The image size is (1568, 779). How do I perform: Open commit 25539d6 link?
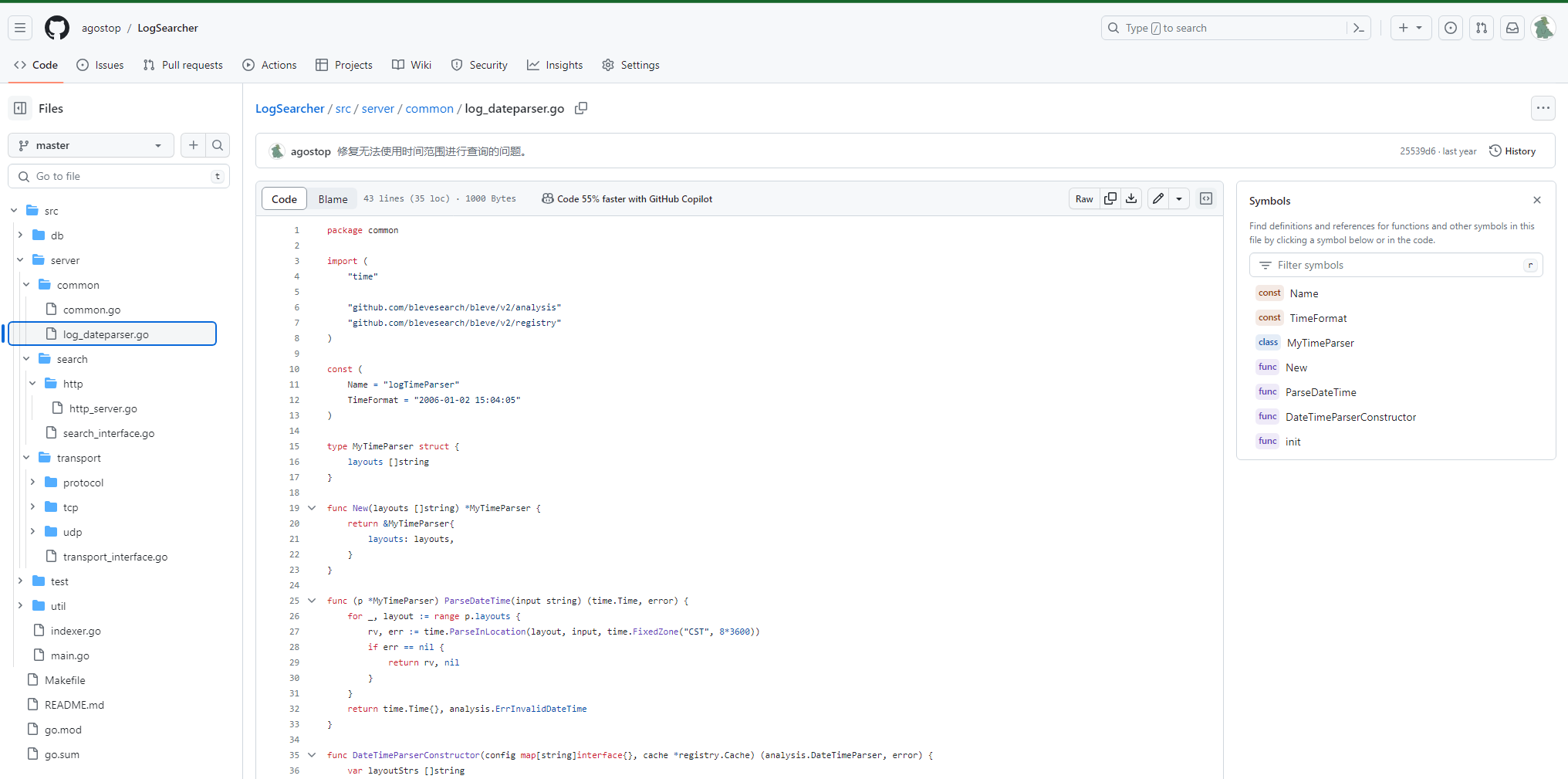pyautogui.click(x=1418, y=151)
